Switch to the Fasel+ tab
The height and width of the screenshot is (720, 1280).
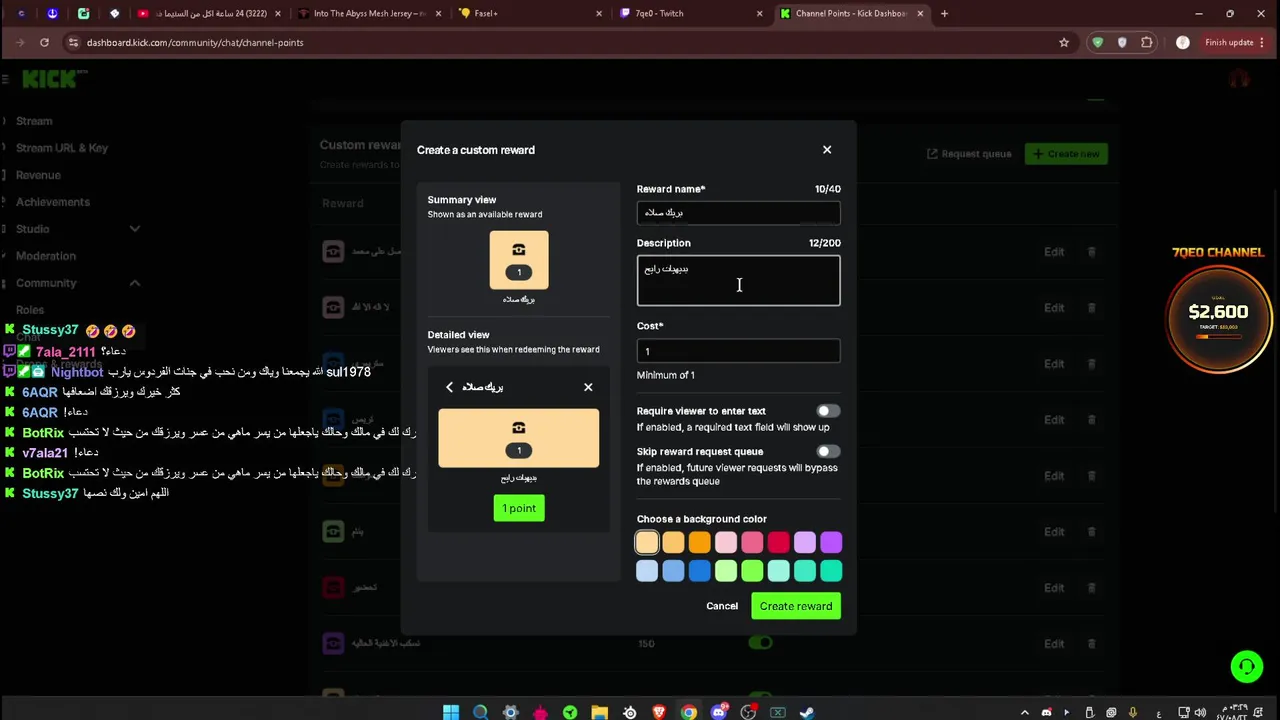click(x=530, y=13)
